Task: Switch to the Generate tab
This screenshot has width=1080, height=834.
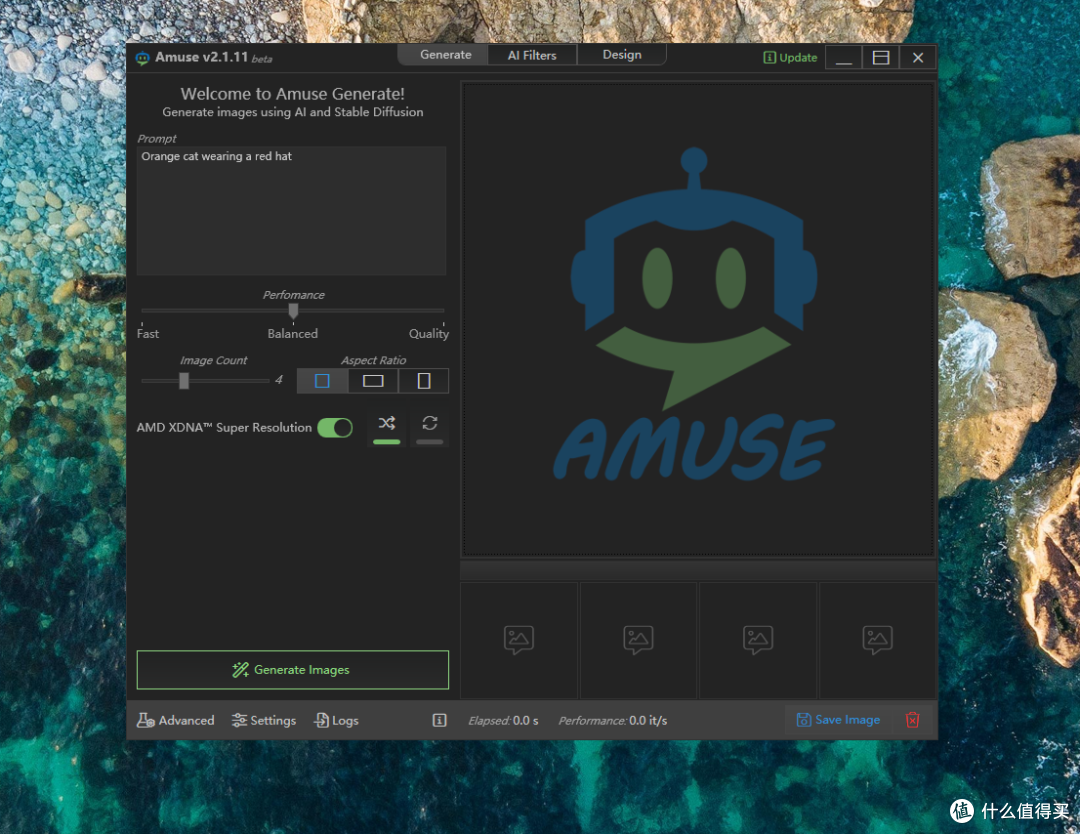Action: 445,55
